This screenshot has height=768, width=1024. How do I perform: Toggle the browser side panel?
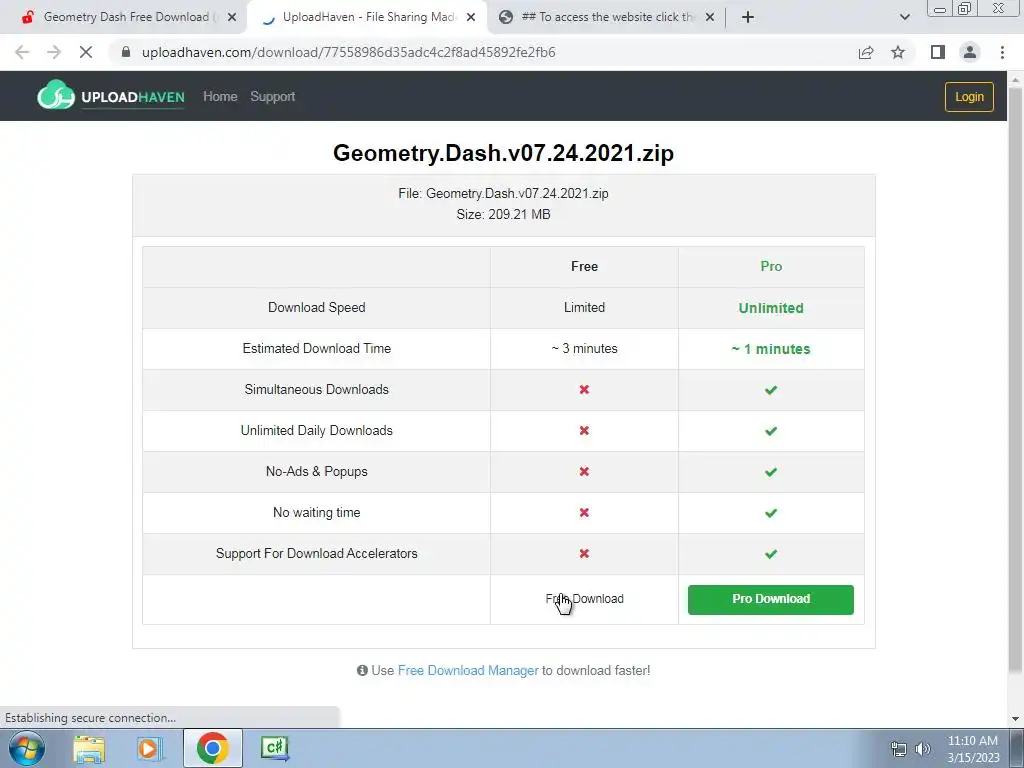coord(938,52)
